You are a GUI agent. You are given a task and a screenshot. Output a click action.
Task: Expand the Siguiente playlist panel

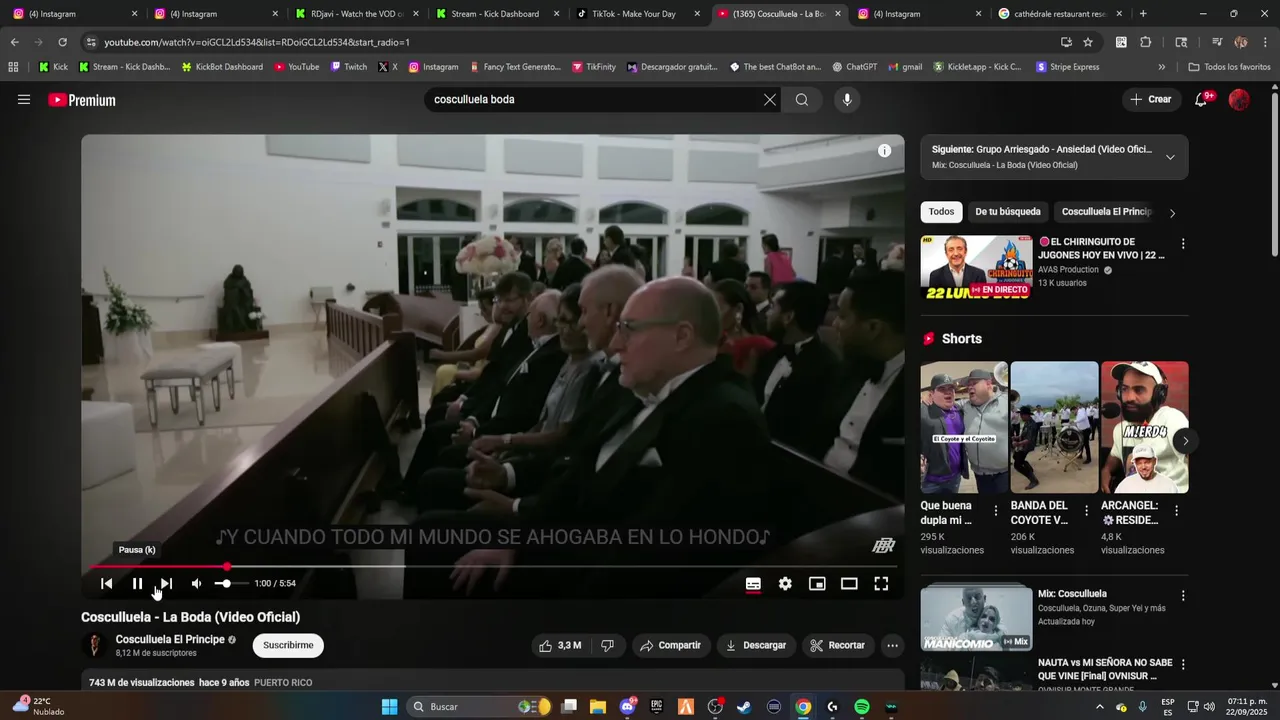[x=1170, y=157]
